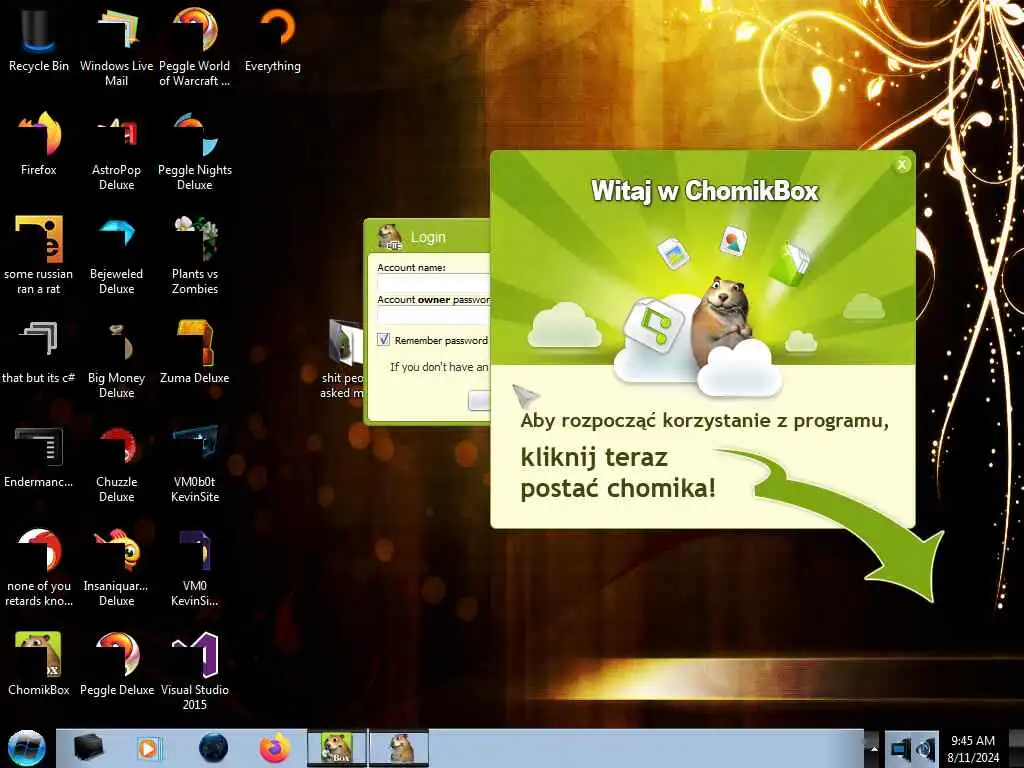The image size is (1024, 768).
Task: Toggle the Remember password checkbox
Action: click(384, 340)
